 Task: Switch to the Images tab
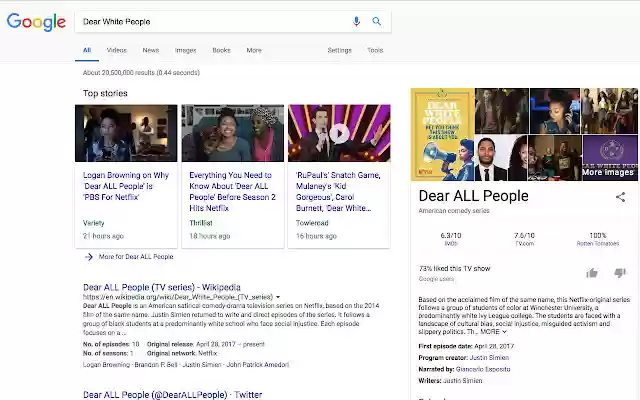tap(186, 50)
